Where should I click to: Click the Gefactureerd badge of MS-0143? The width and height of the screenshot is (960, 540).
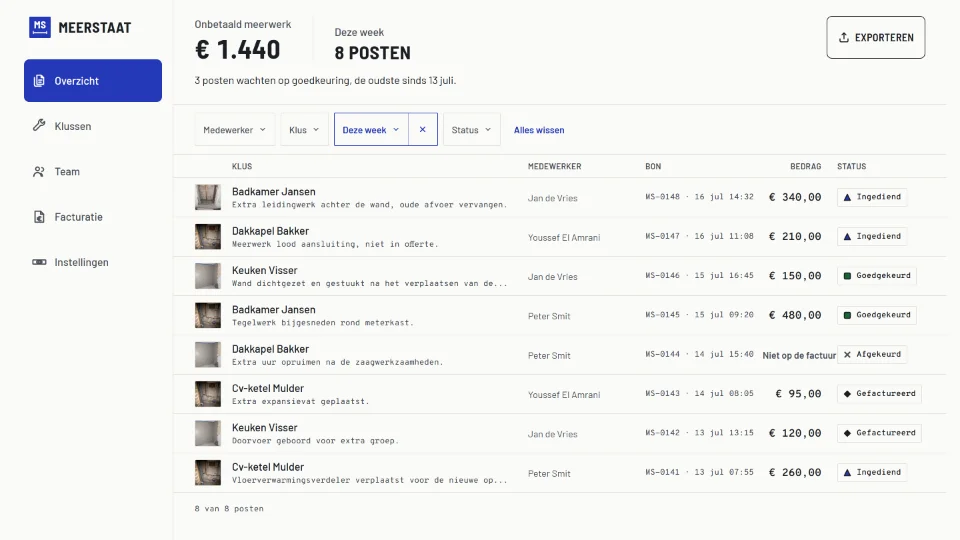pos(879,394)
